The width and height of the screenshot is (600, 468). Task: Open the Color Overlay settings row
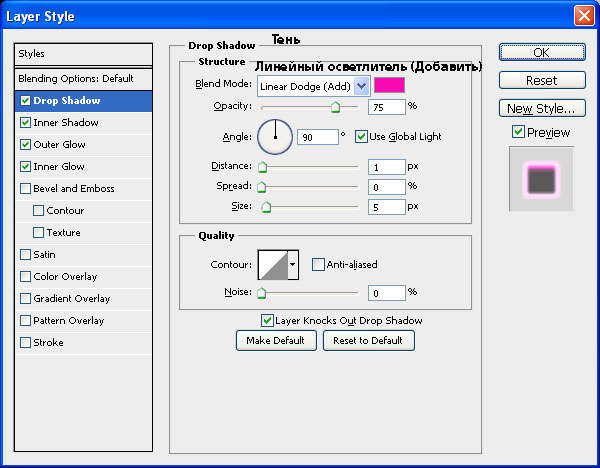click(83, 277)
